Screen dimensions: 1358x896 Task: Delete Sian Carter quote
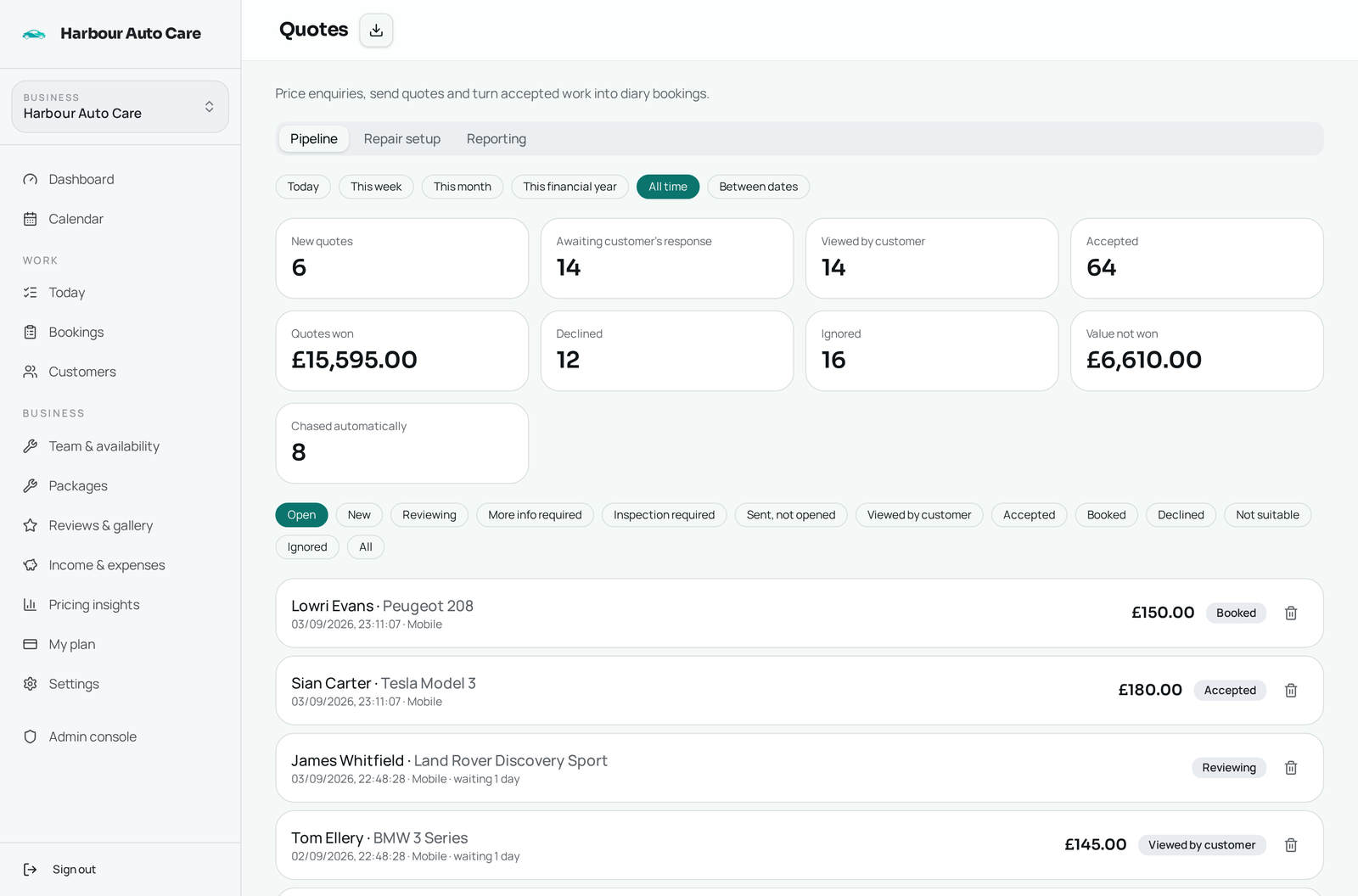[x=1291, y=691]
